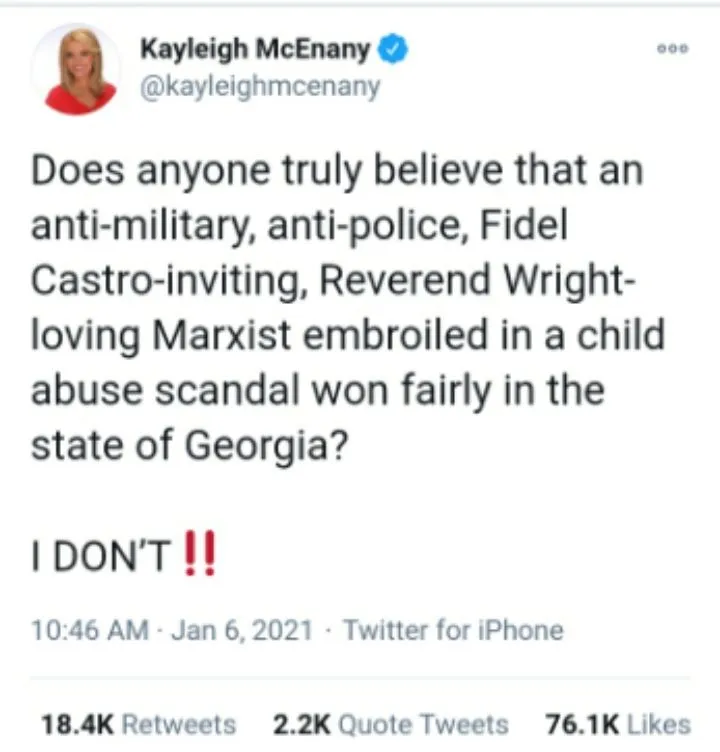Screen dimensions: 720x752
Task: Open the three-dot more options menu
Action: click(673, 48)
